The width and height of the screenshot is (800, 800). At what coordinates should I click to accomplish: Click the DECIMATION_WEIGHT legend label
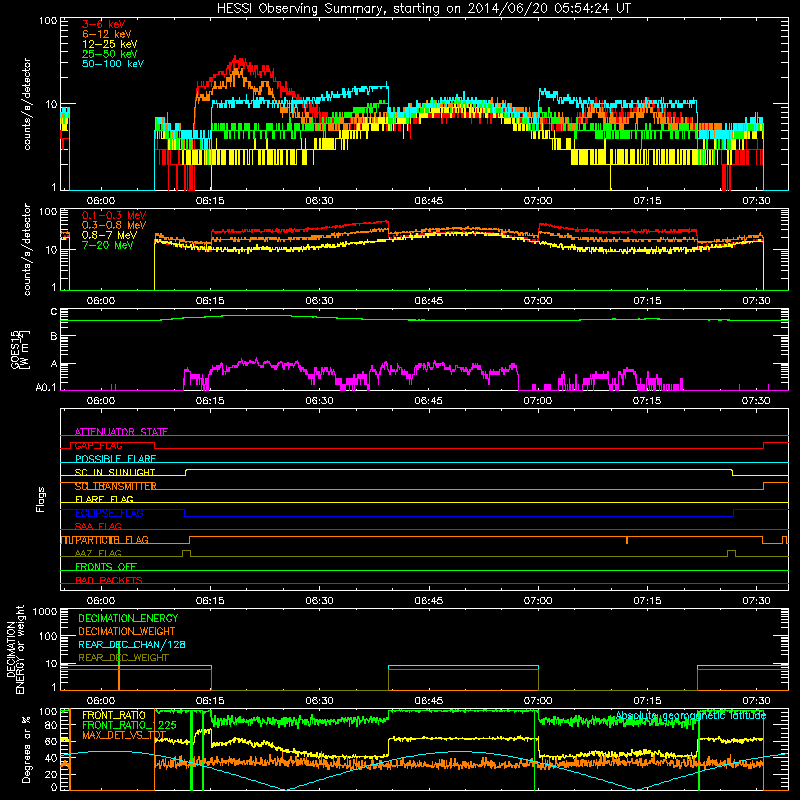point(127,632)
